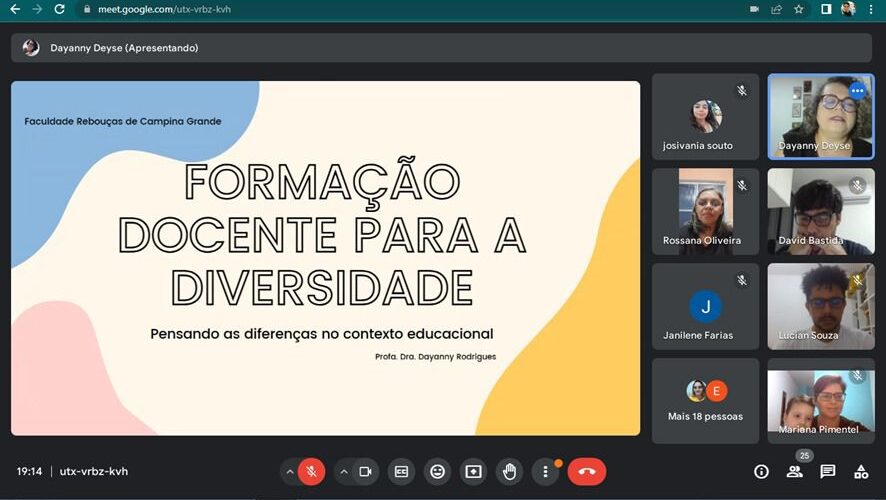
Task: Select David Bastida's video thumbnail
Action: coord(820,211)
